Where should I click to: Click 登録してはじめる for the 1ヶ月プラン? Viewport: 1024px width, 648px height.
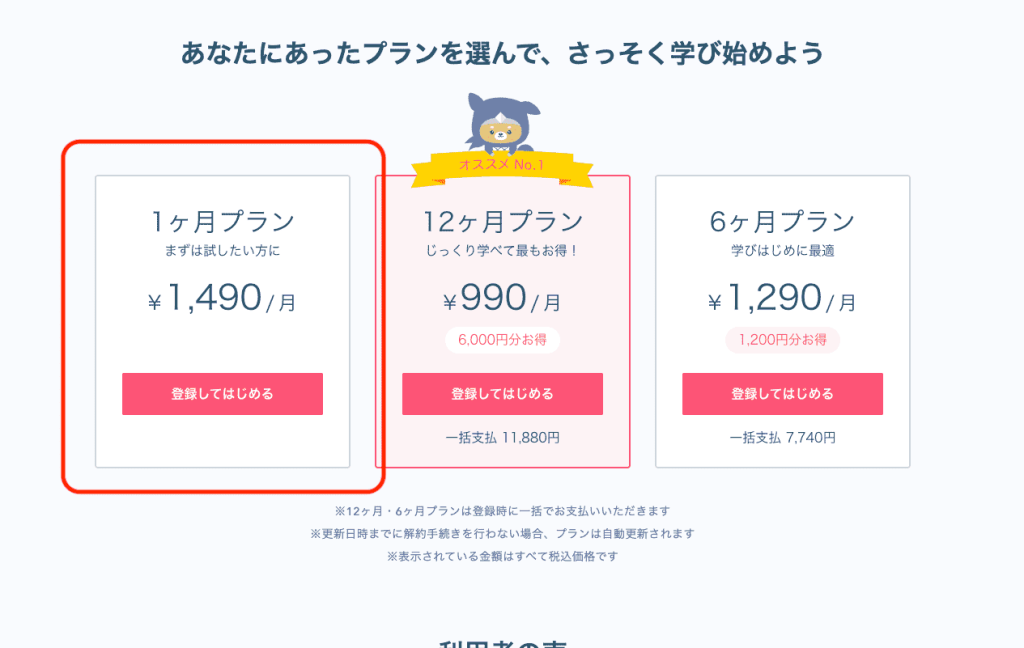(x=222, y=394)
